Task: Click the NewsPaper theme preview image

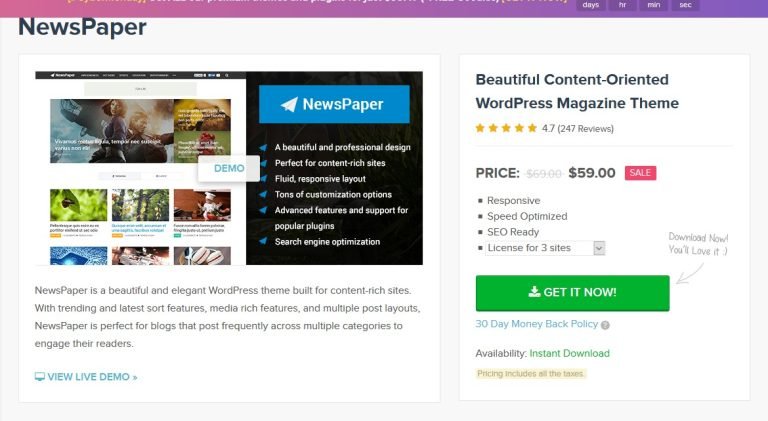Action: coord(229,168)
